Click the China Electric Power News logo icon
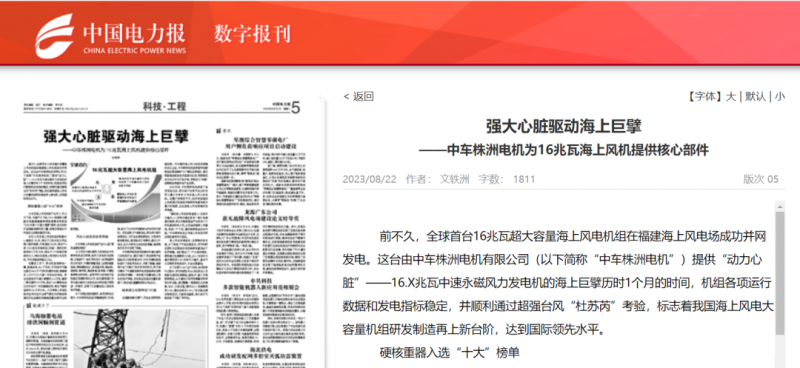Viewport: 800px width, 368px height. (55, 35)
